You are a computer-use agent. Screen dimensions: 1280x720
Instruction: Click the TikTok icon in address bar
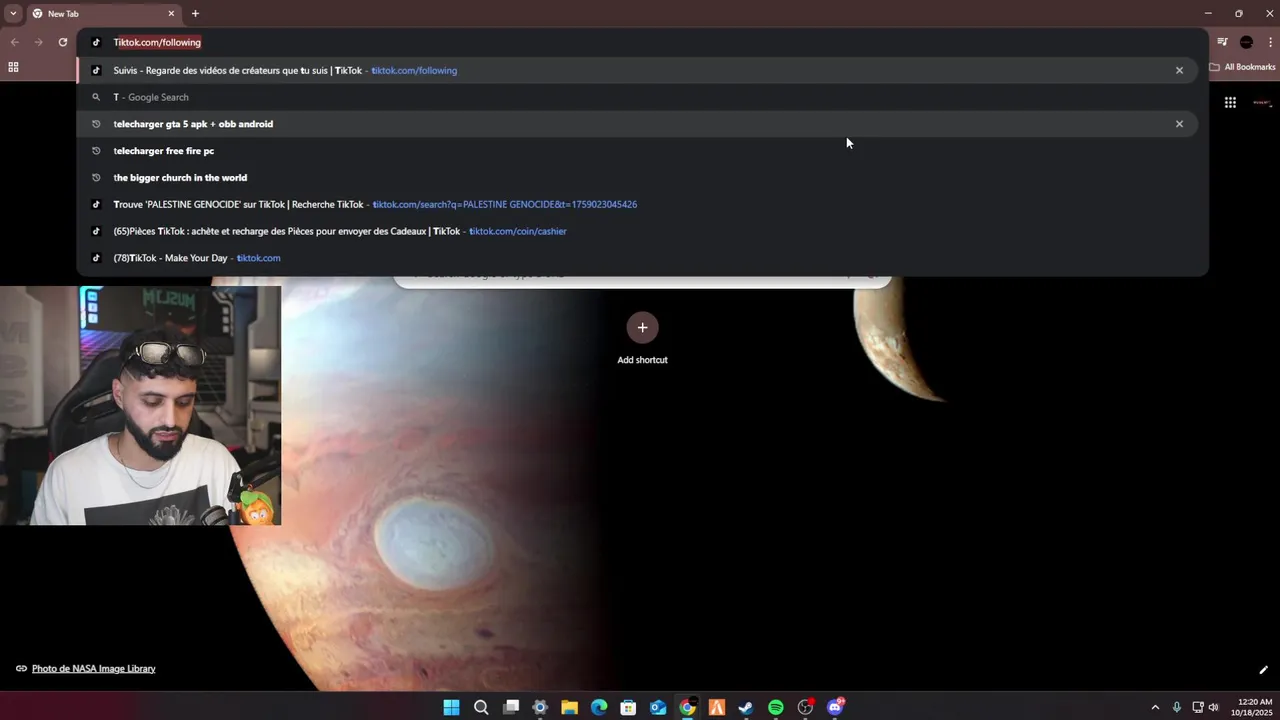[96, 42]
